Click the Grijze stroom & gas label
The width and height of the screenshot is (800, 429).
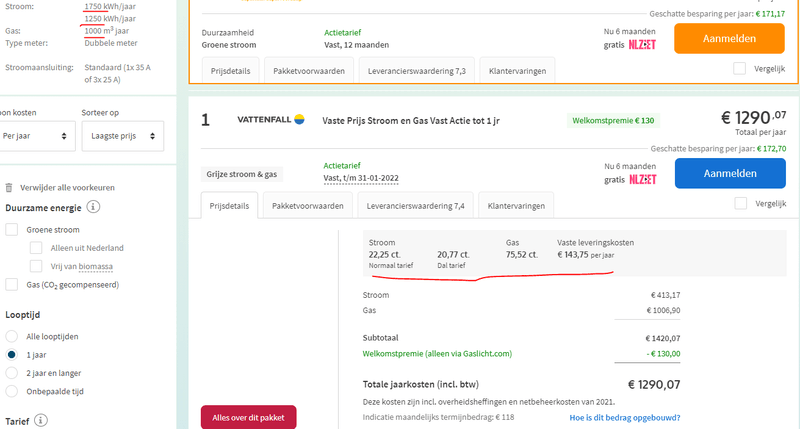(242, 174)
